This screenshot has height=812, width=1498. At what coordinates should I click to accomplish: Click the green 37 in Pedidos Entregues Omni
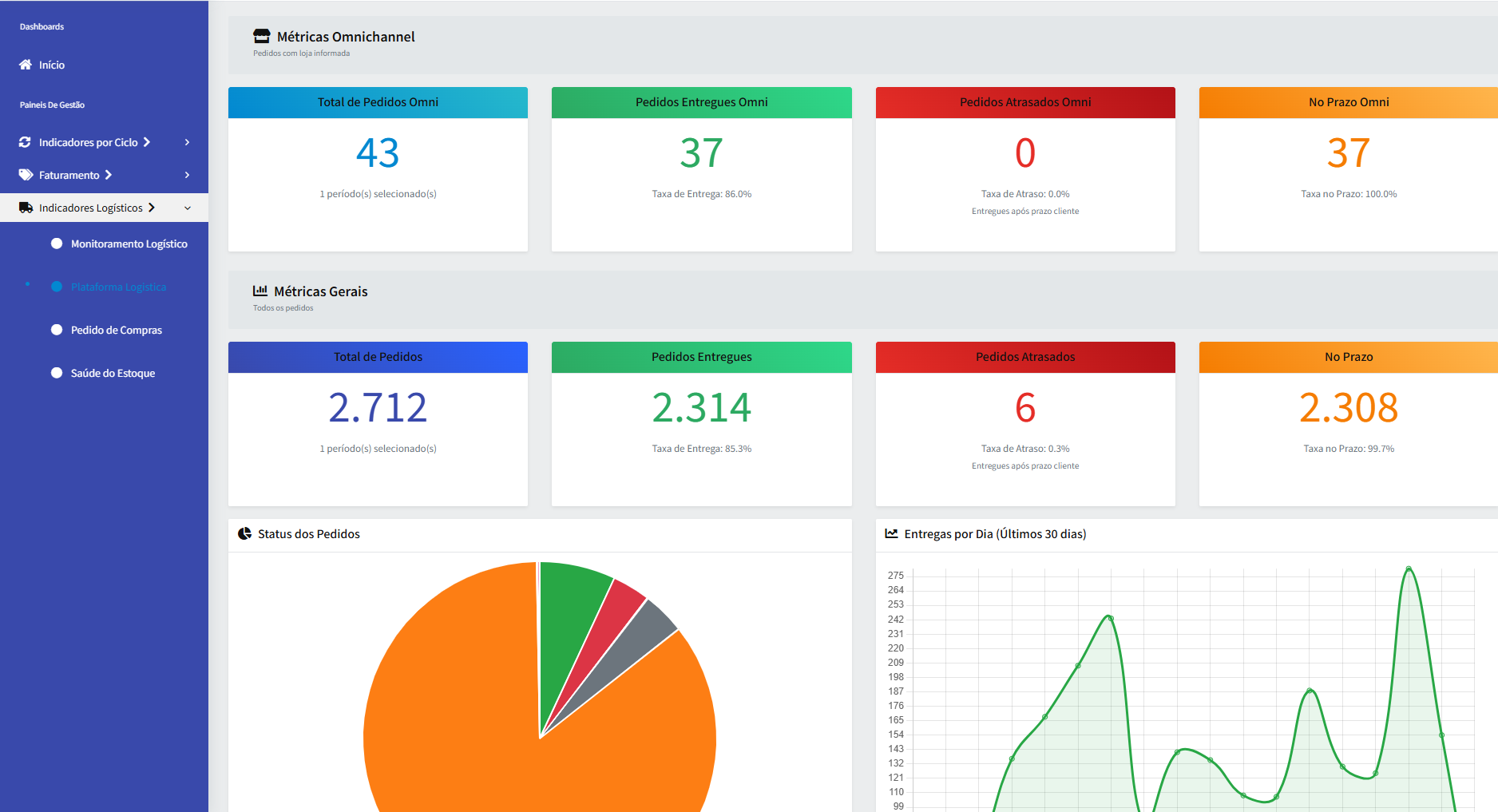(x=702, y=152)
